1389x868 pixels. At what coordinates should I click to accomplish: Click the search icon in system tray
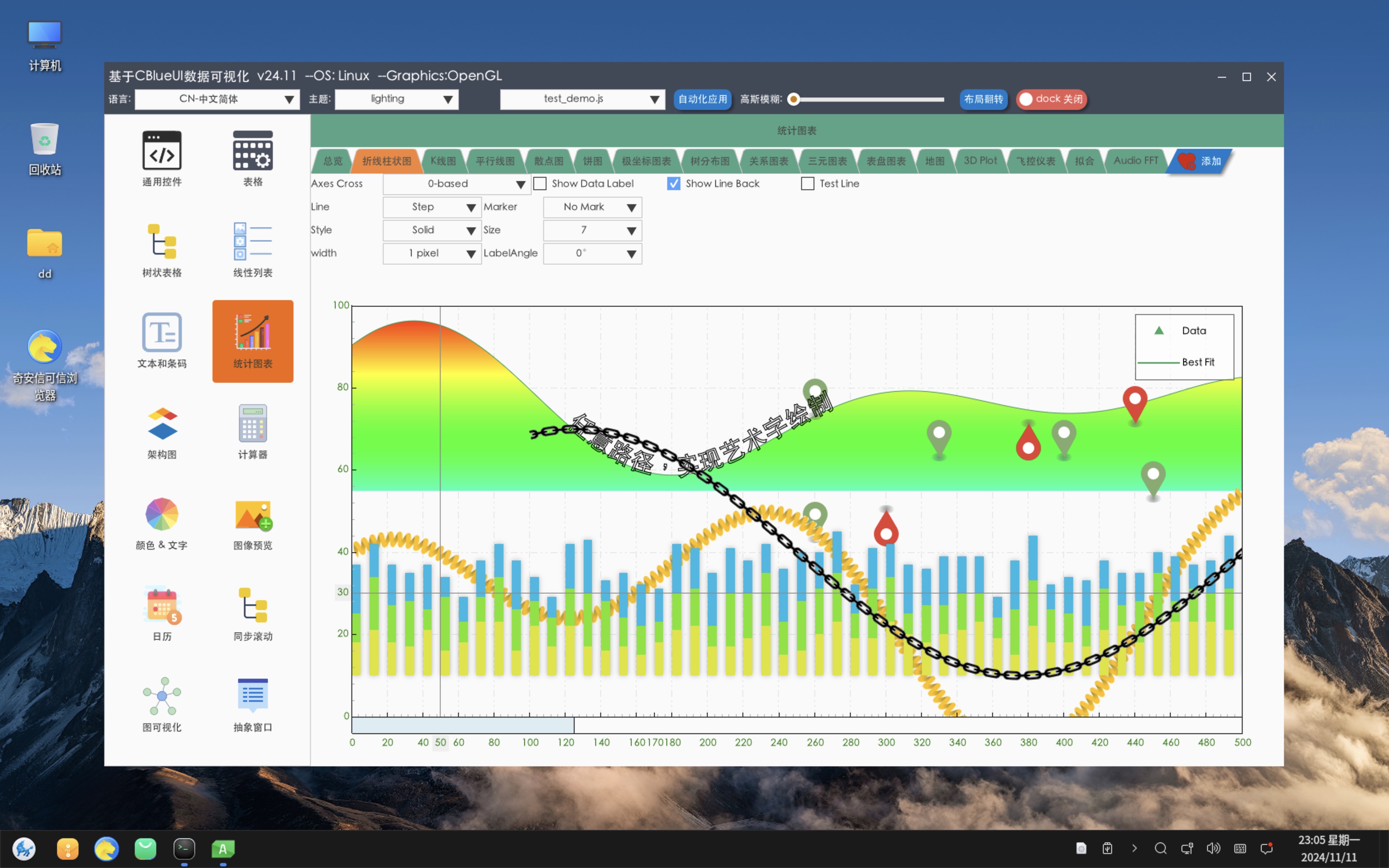pyautogui.click(x=1160, y=849)
